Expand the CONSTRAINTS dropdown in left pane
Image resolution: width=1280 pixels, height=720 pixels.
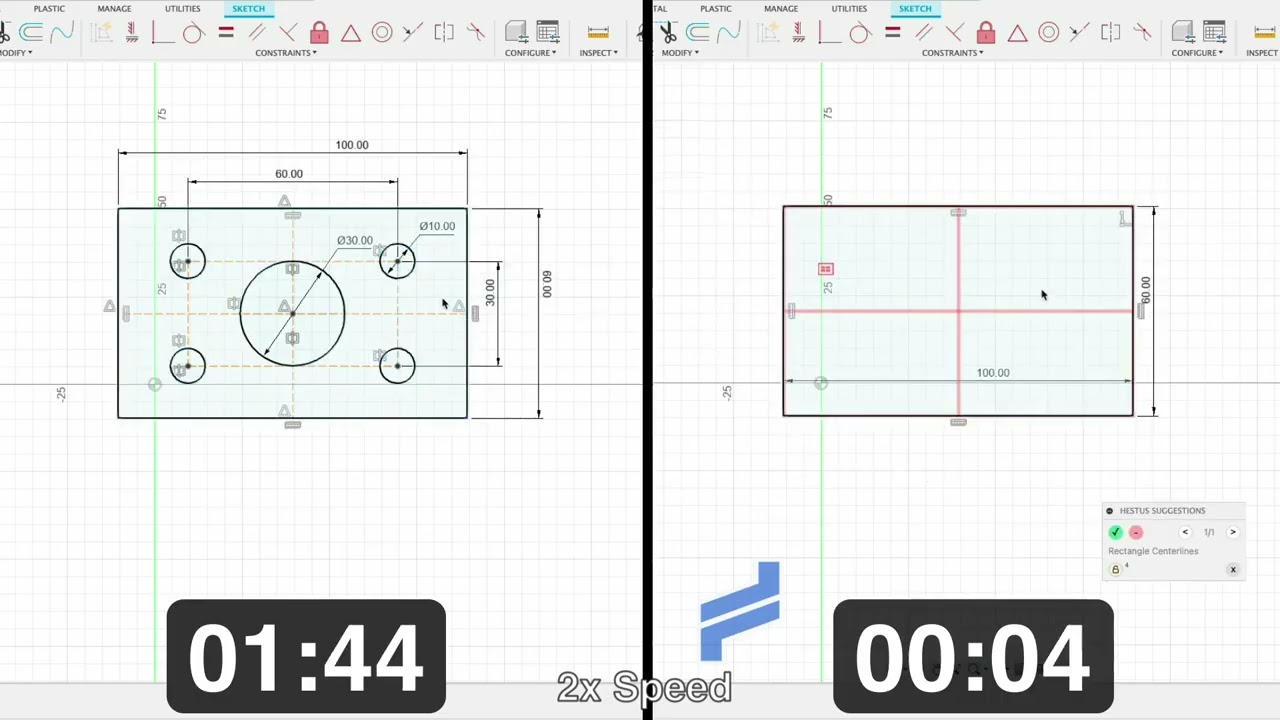click(x=286, y=53)
